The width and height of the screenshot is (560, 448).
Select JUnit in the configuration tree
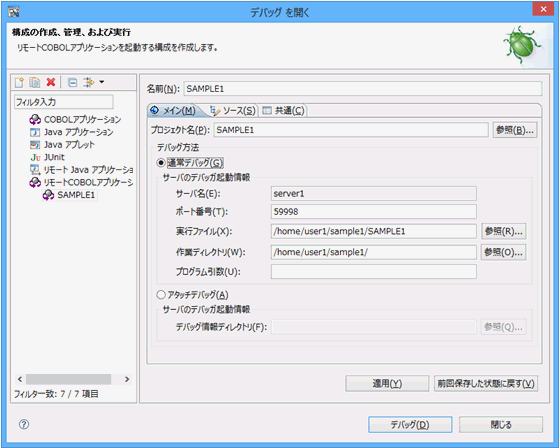(54, 157)
